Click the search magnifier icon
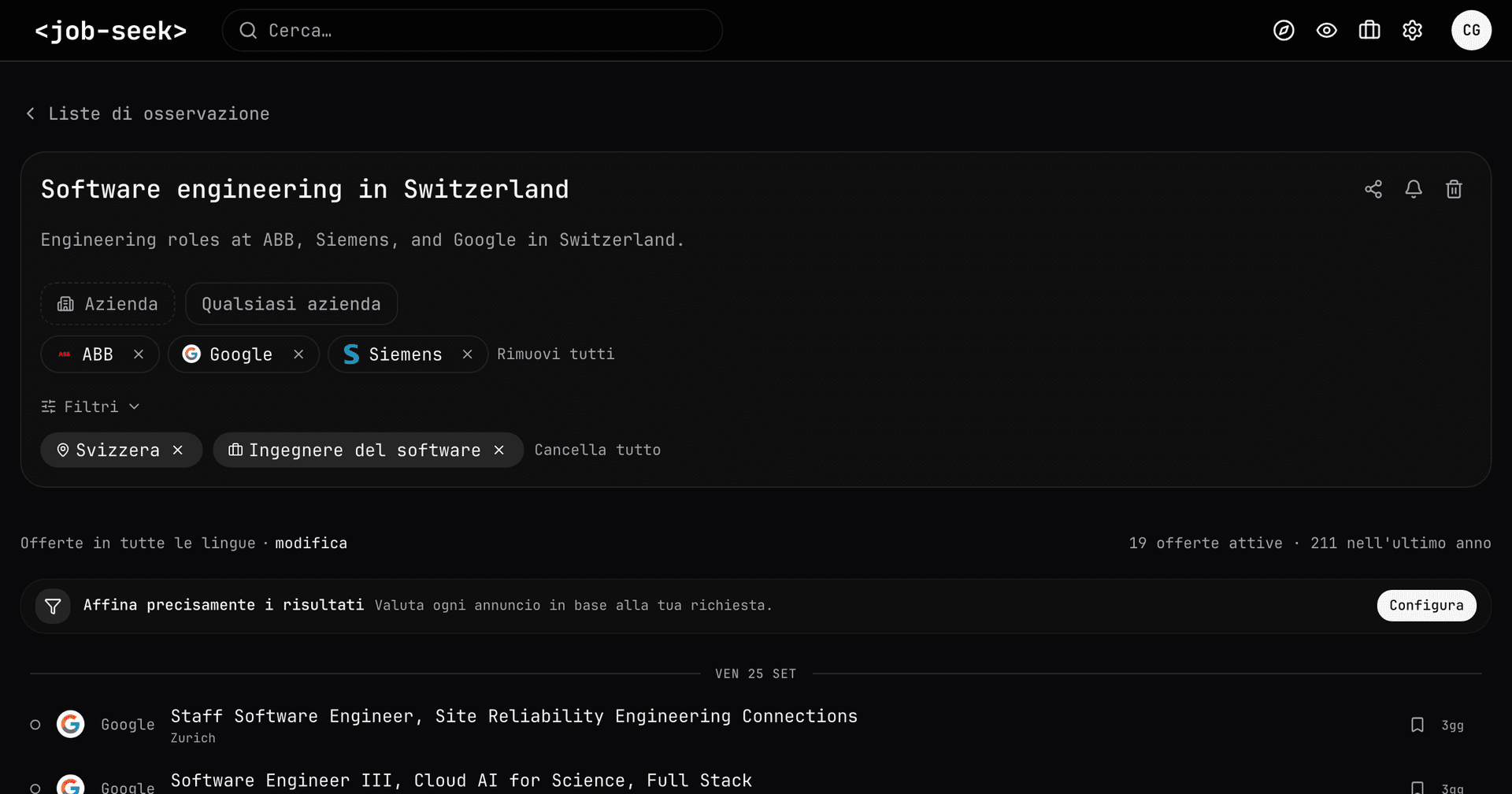 pyautogui.click(x=248, y=31)
